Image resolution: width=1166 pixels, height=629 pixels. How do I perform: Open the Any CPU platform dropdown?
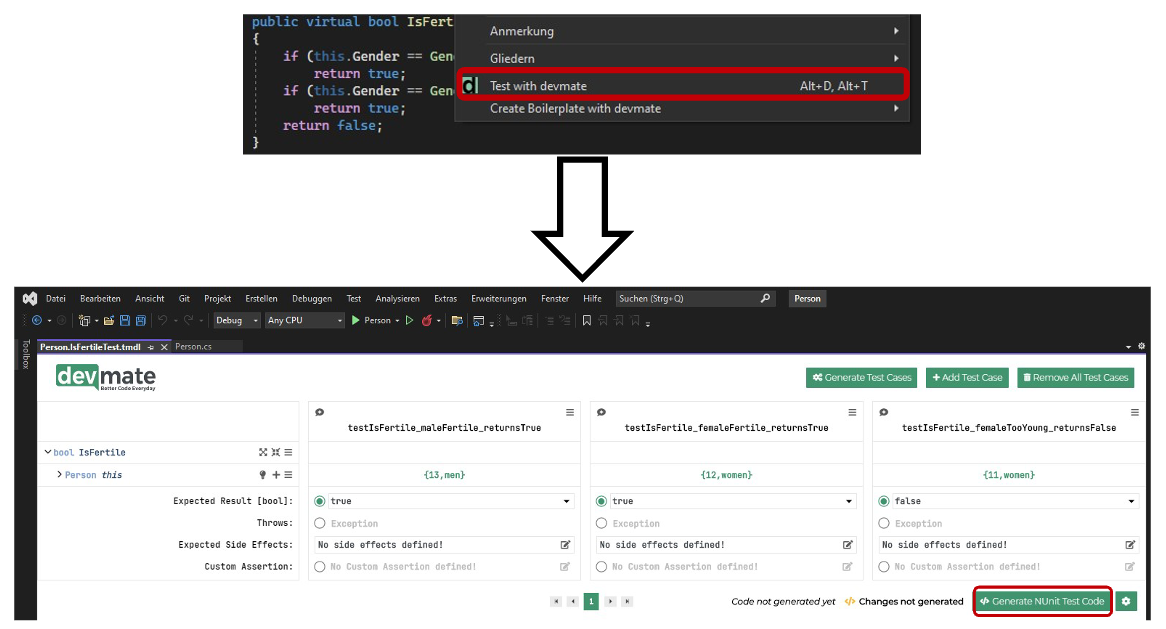click(305, 320)
